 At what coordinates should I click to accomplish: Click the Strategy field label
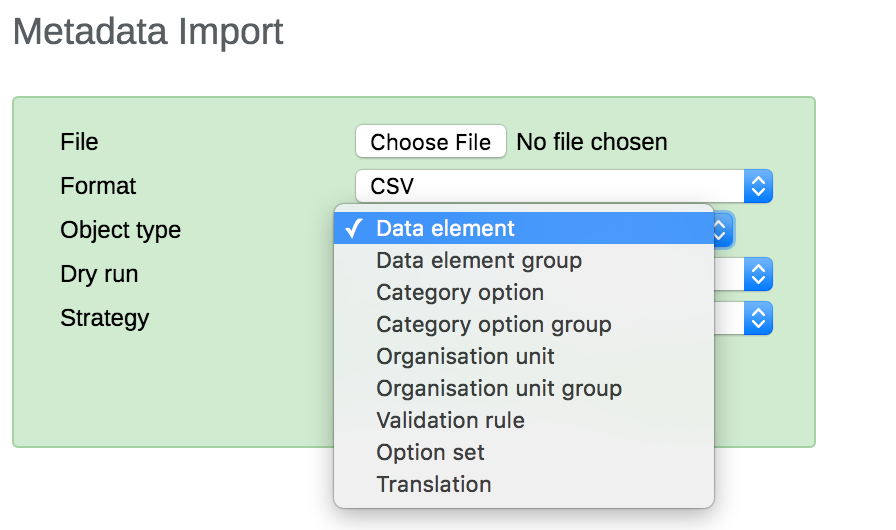coord(104,318)
